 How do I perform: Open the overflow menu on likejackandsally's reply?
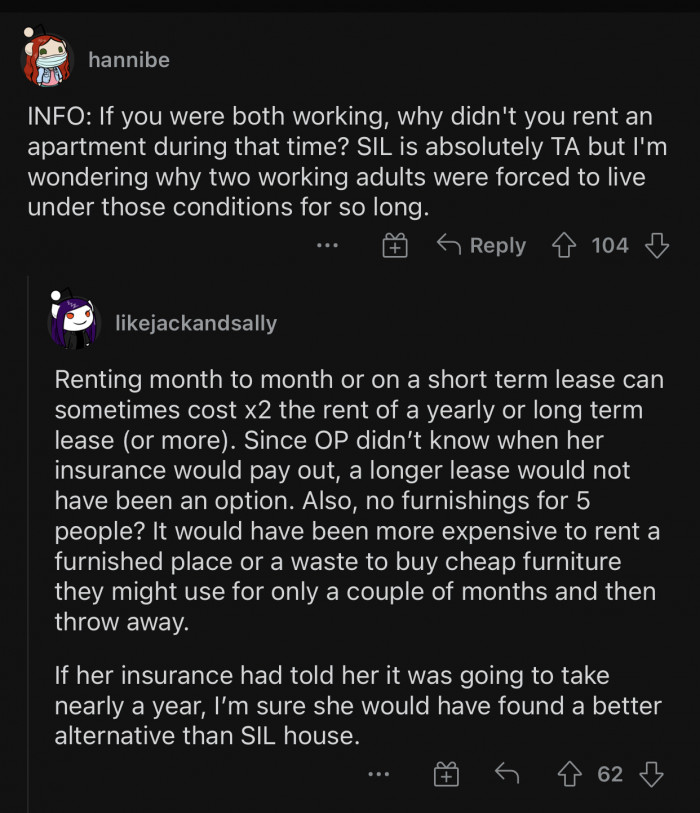(379, 772)
